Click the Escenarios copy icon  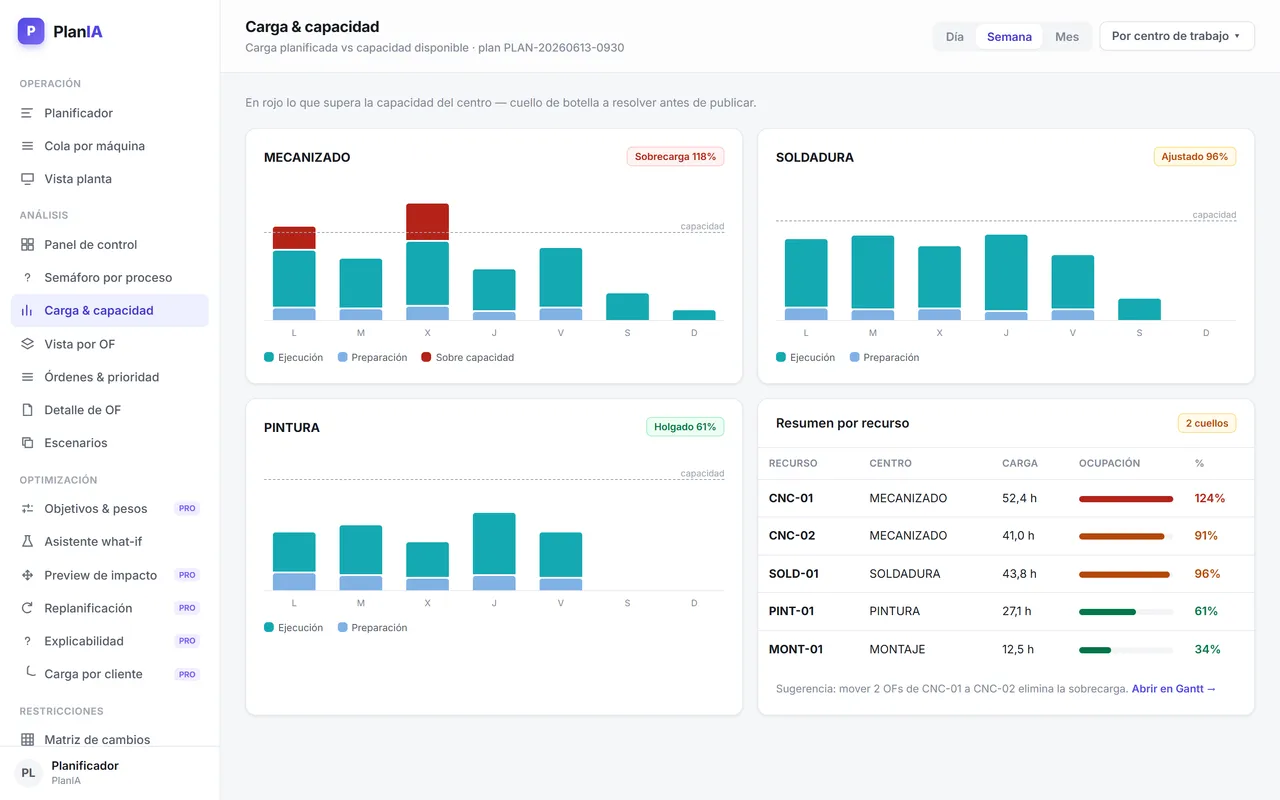pos(27,443)
